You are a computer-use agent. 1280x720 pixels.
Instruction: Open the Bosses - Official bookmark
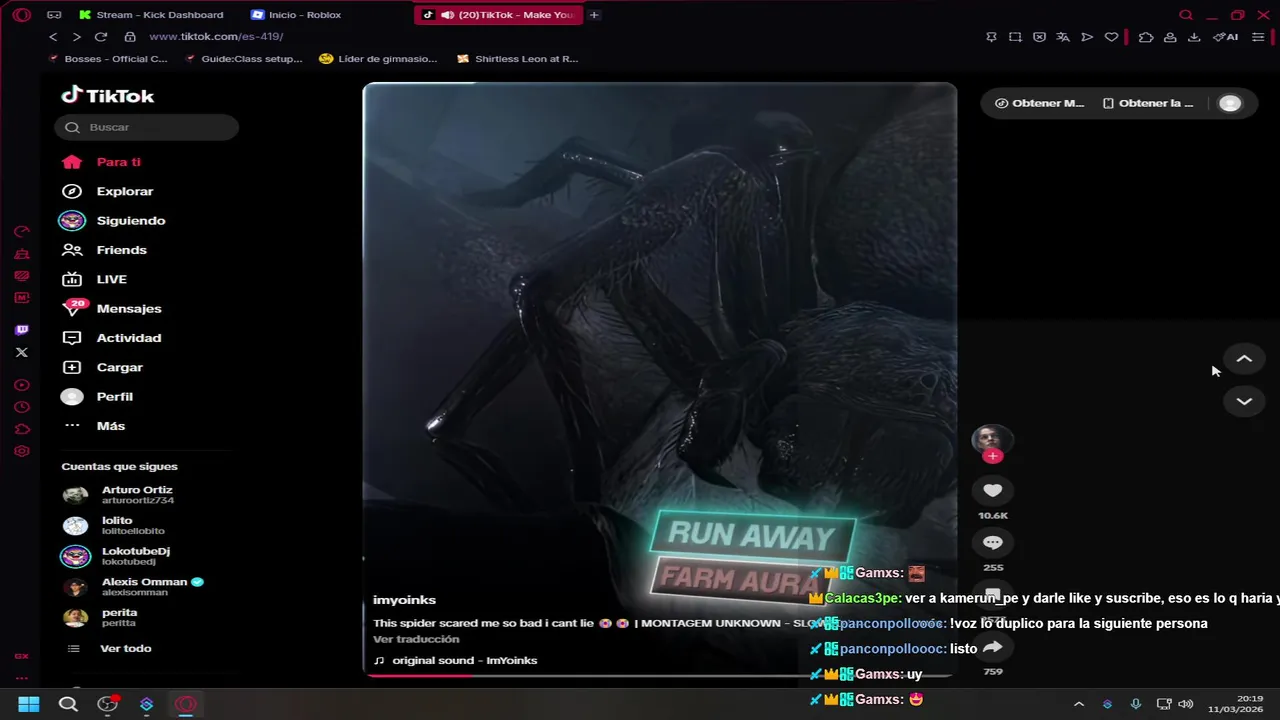pos(108,59)
